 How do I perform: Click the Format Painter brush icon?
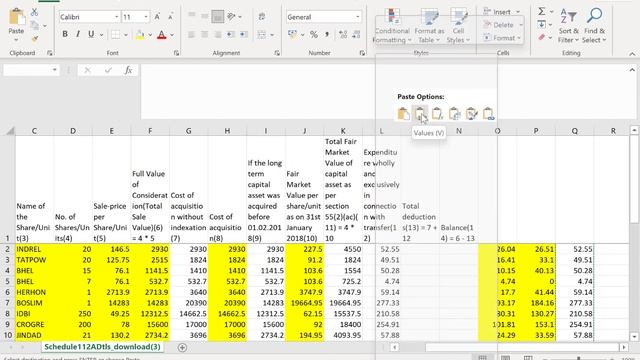[35, 39]
